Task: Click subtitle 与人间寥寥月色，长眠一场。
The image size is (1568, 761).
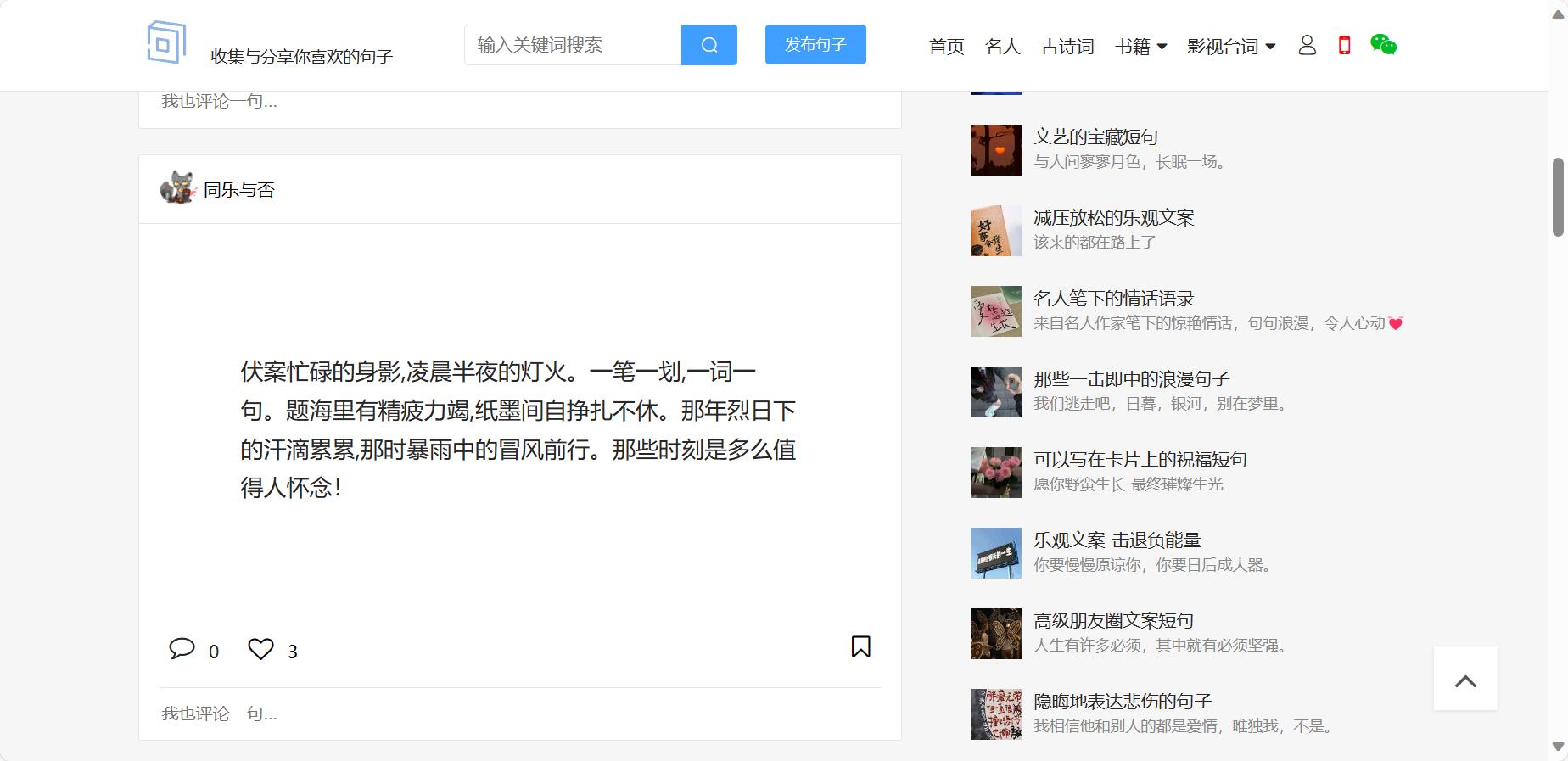Action: (1130, 162)
